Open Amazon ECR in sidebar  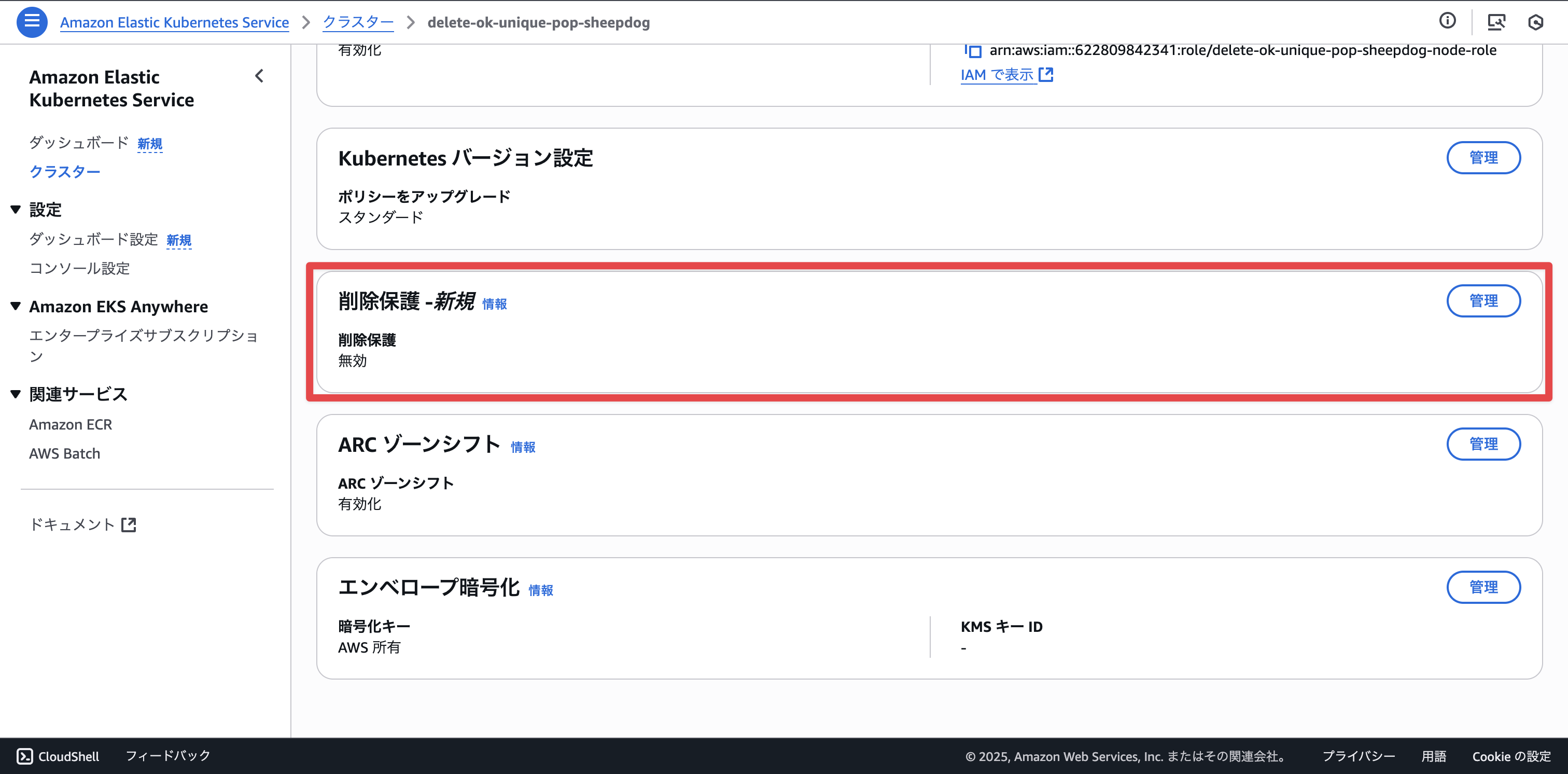point(71,424)
